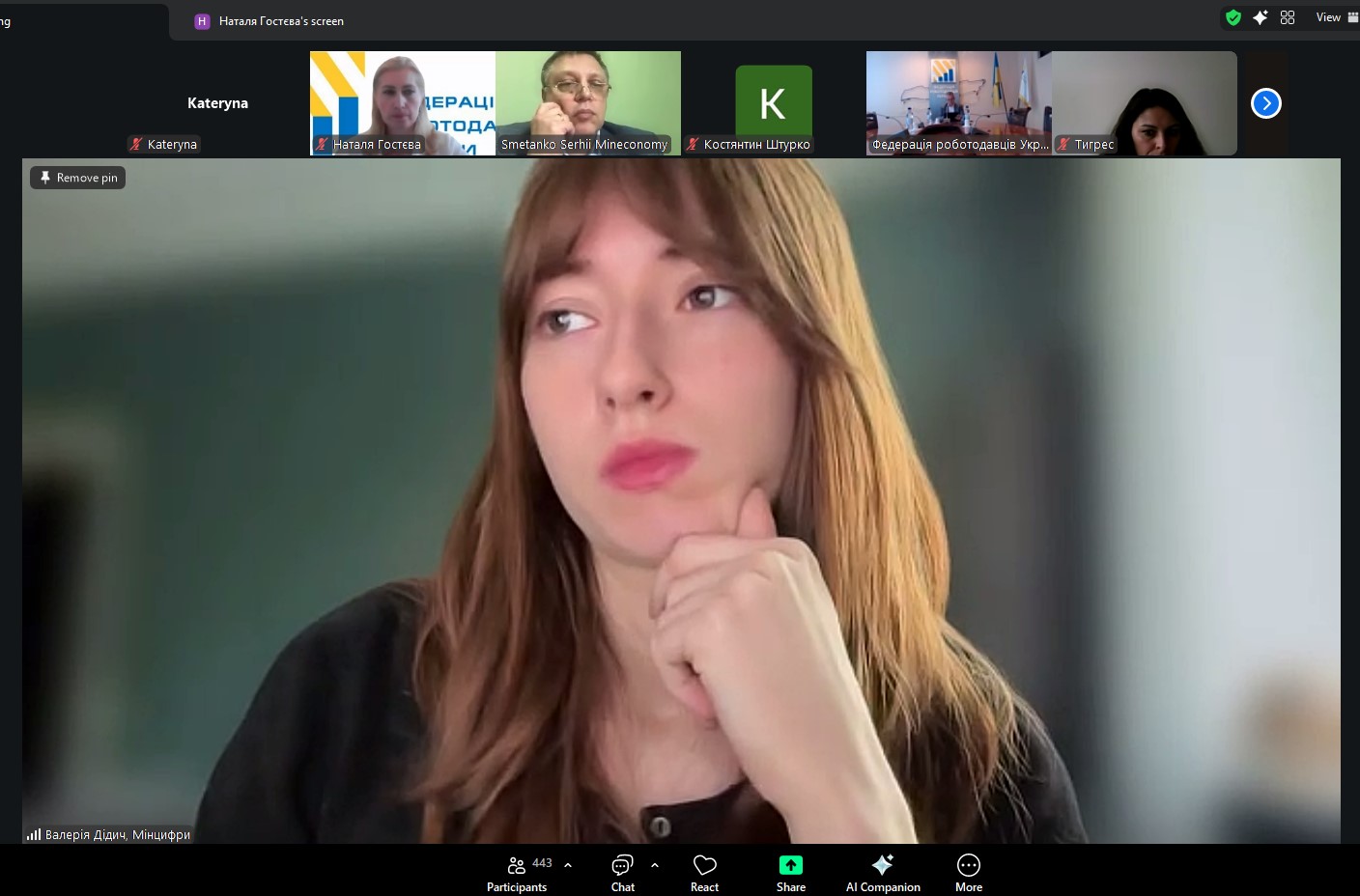Screen dimensions: 1360x896
Task: Select Костянтин Штурко avatar tile
Action: click(x=774, y=103)
